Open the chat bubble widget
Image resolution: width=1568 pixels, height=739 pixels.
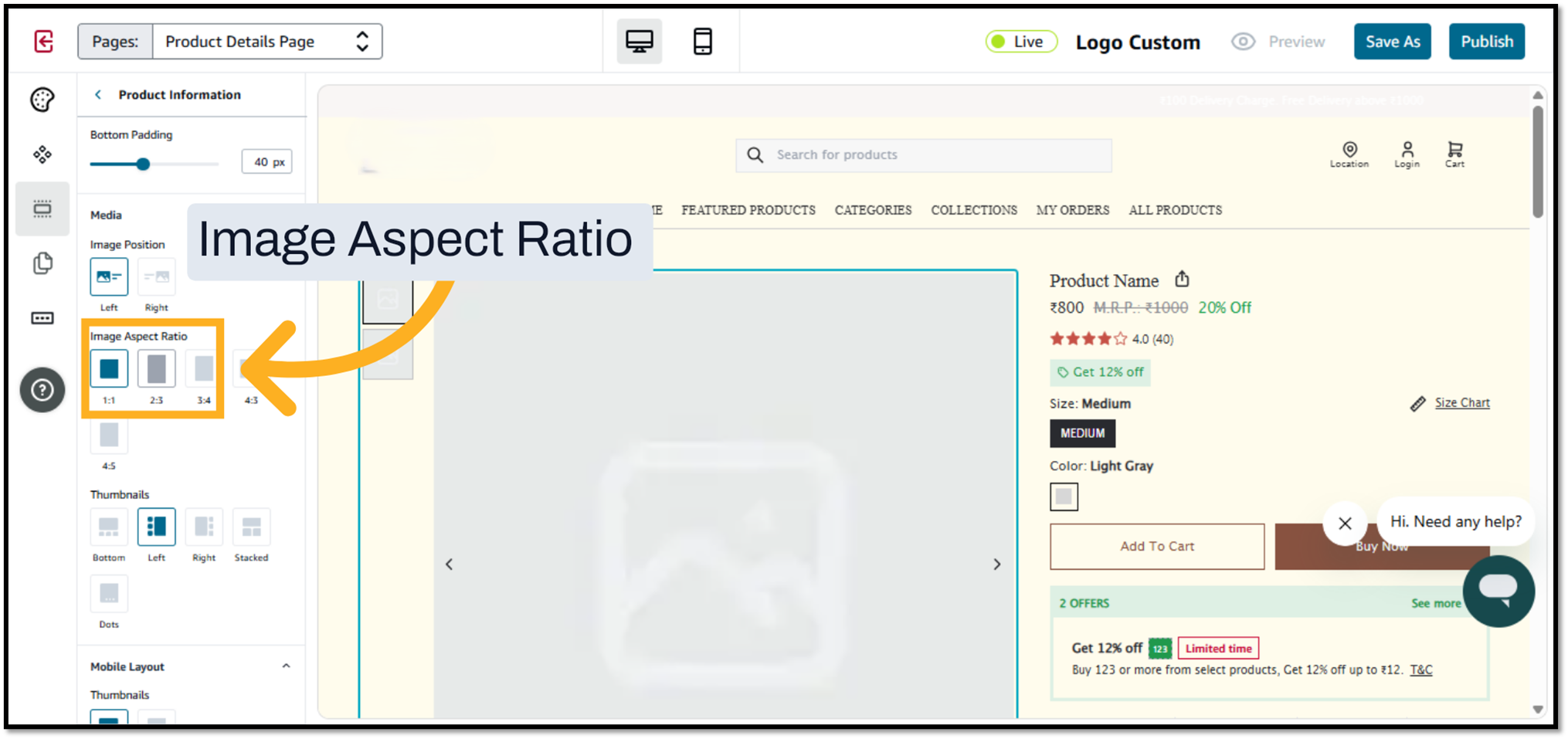tap(1498, 591)
